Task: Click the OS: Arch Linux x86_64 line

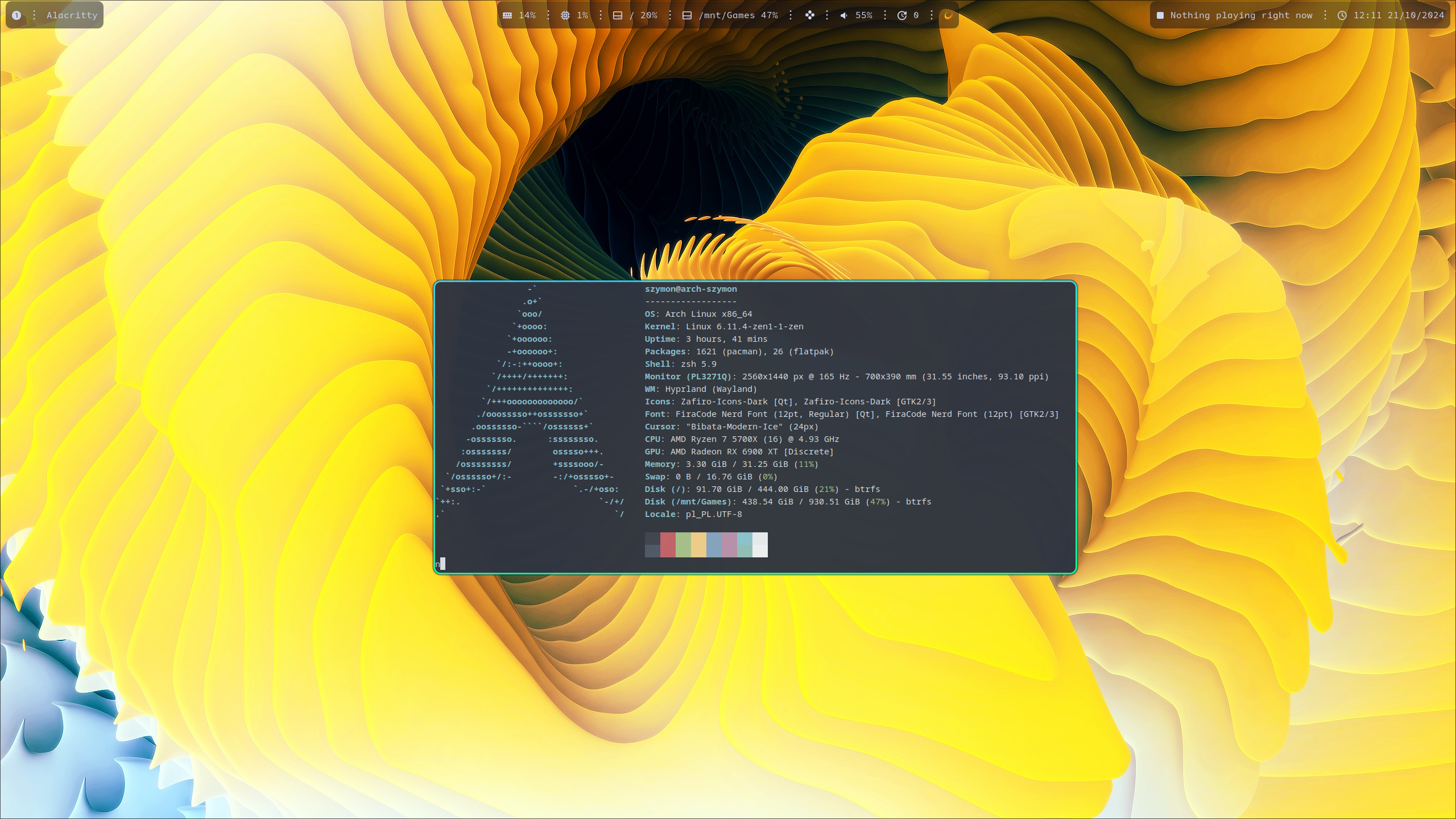Action: 698,314
